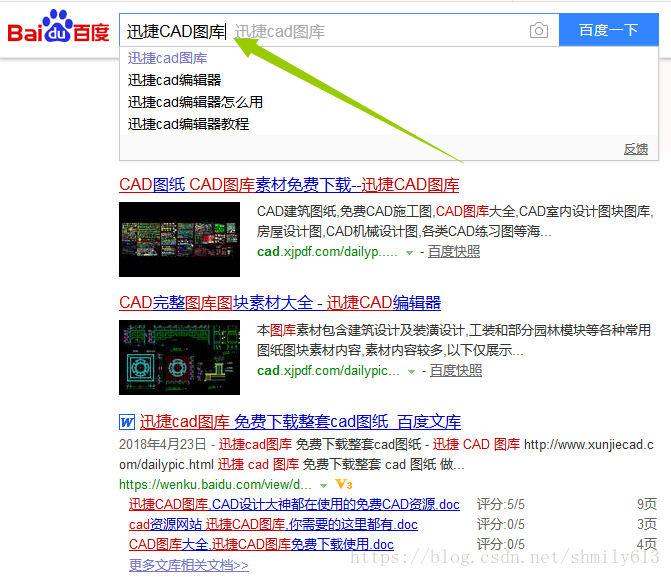This screenshot has width=671, height=577.
Task: Click the 9页 page count
Action: coord(647,504)
